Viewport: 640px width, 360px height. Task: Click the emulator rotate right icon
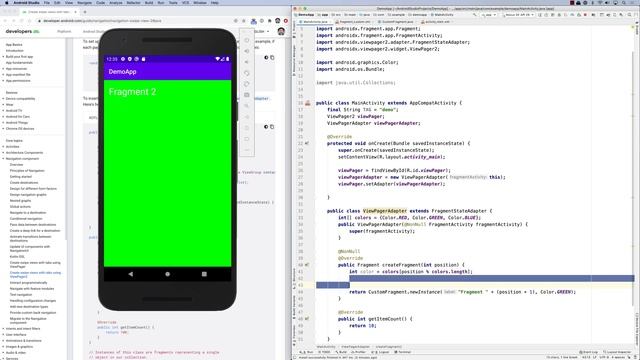pyautogui.click(x=247, y=84)
